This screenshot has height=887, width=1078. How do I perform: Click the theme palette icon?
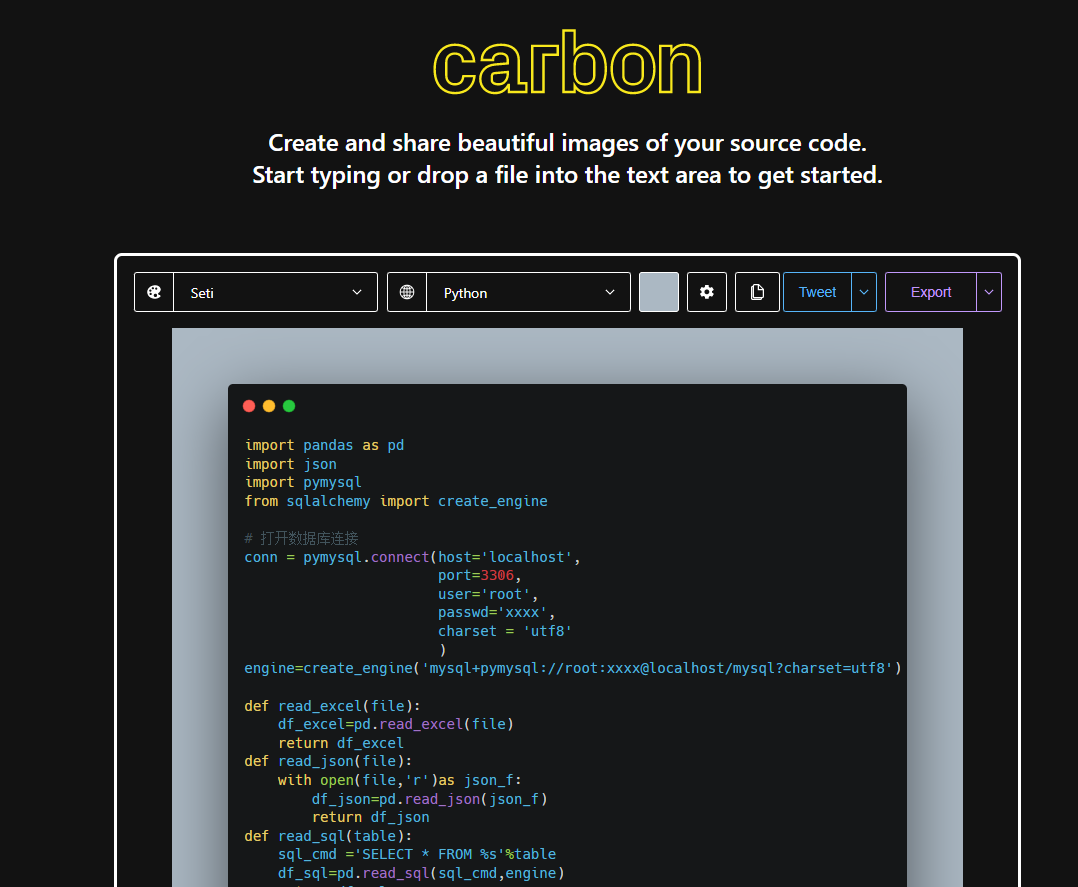click(154, 292)
